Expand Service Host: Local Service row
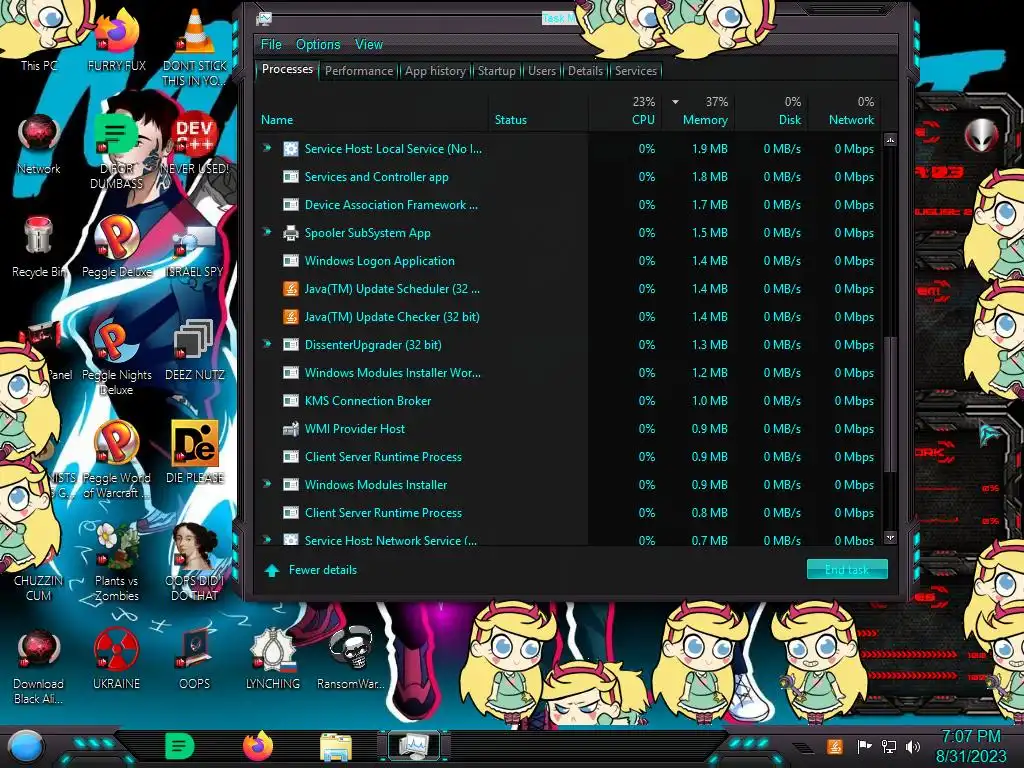The height and width of the screenshot is (768, 1024). point(267,148)
